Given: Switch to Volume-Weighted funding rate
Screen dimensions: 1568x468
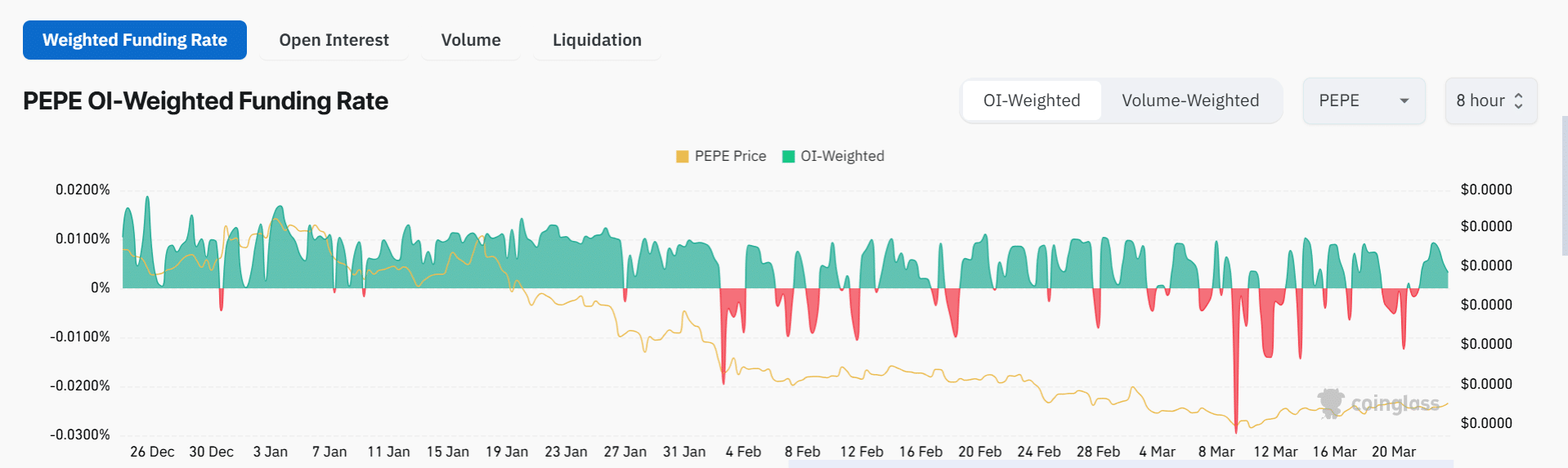Looking at the screenshot, I should (1190, 100).
